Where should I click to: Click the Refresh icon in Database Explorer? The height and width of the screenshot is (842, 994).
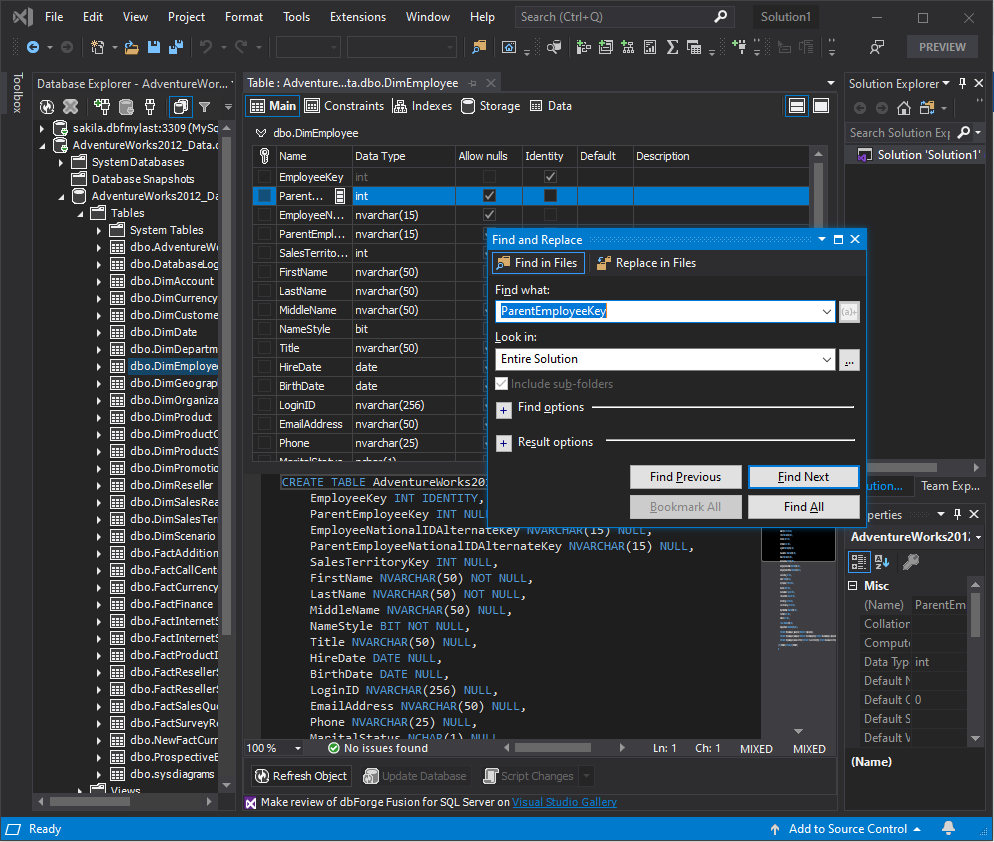[x=47, y=107]
